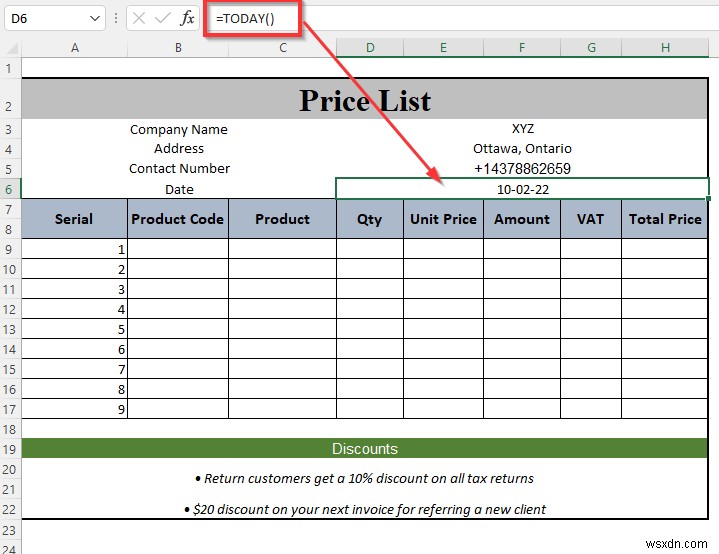Viewport: 719px width, 554px height.
Task: Click the XYZ company value cell
Action: (522, 129)
